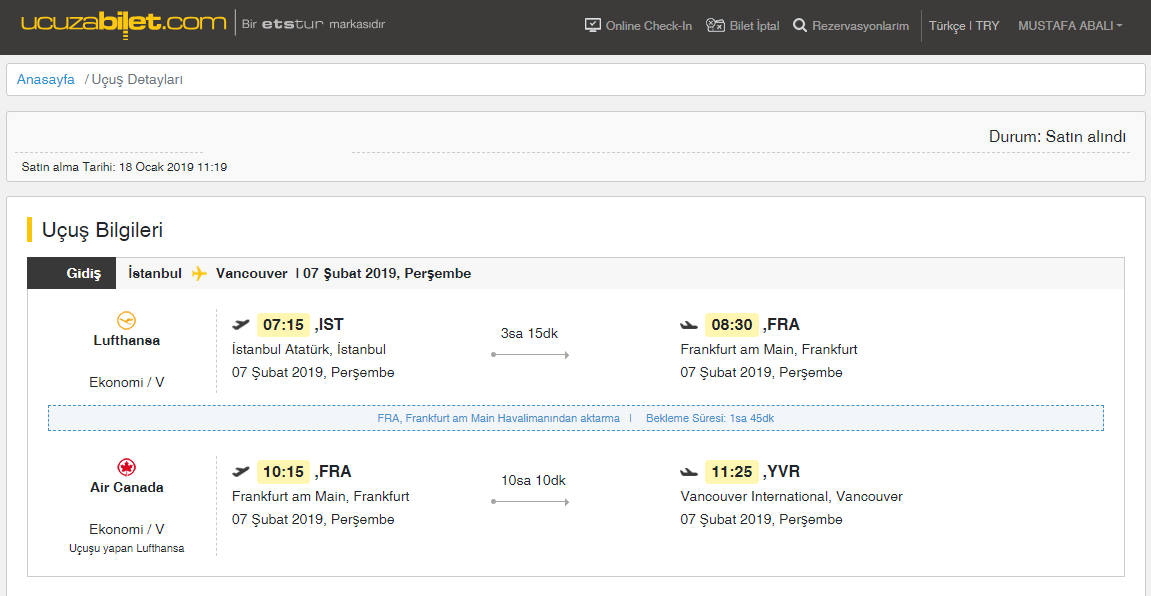Image resolution: width=1151 pixels, height=596 pixels.
Task: Click the Online Check-In monitor icon
Action: 593,25
